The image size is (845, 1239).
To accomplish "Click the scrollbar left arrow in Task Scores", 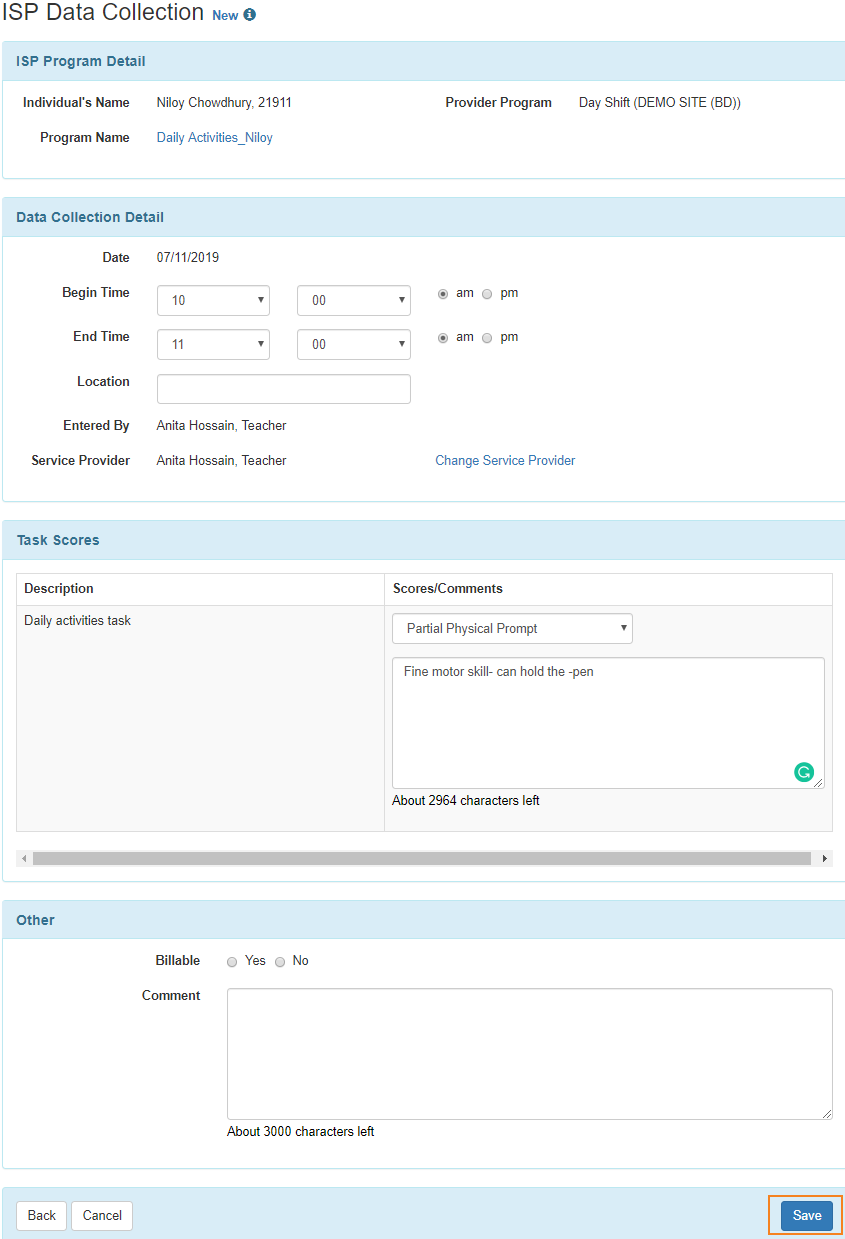I will click(x=24, y=858).
